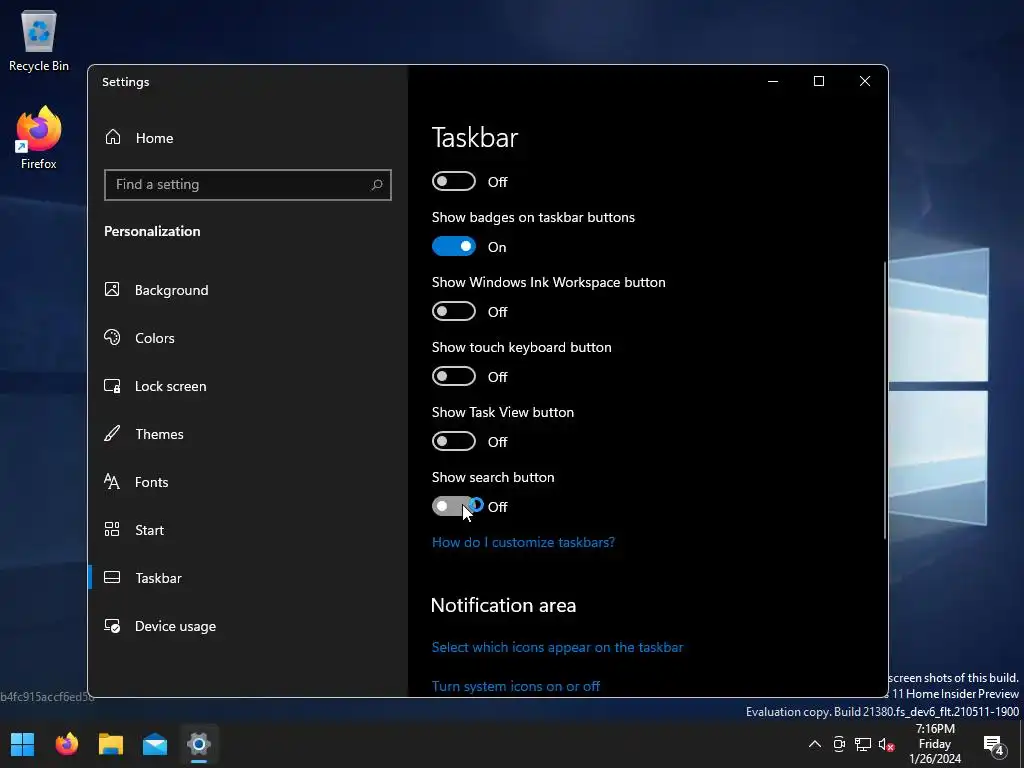Enable Show Windows Ink Workspace button
Viewport: 1024px width, 768px height.
click(454, 311)
